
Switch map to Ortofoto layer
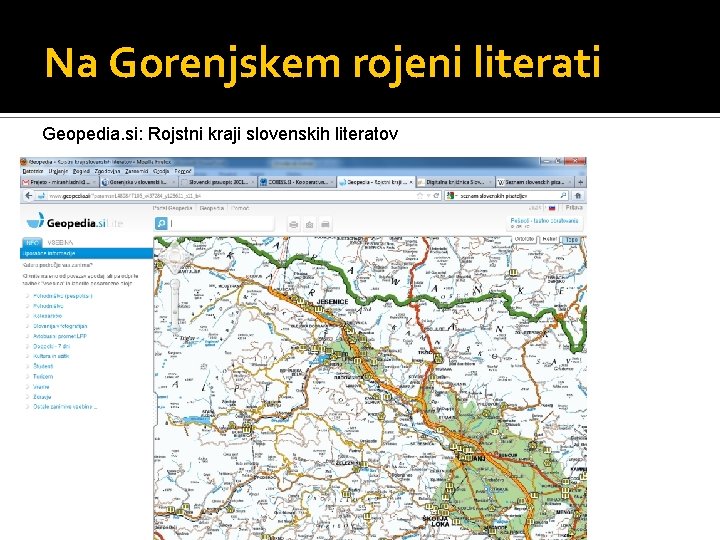524,240
